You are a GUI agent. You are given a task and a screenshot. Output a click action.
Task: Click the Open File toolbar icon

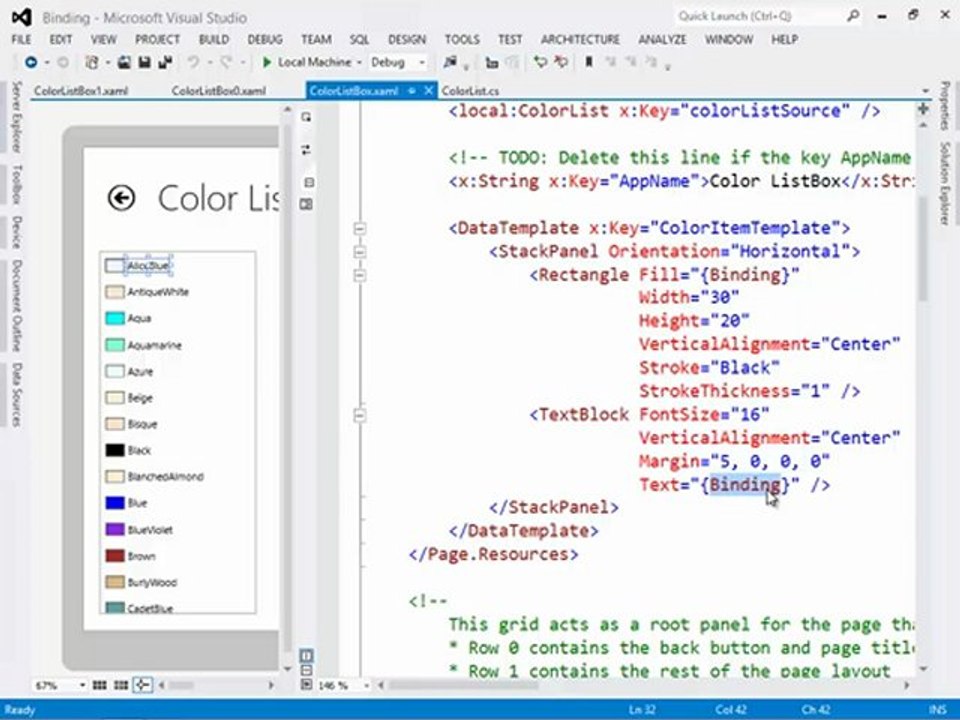pyautogui.click(x=124, y=62)
